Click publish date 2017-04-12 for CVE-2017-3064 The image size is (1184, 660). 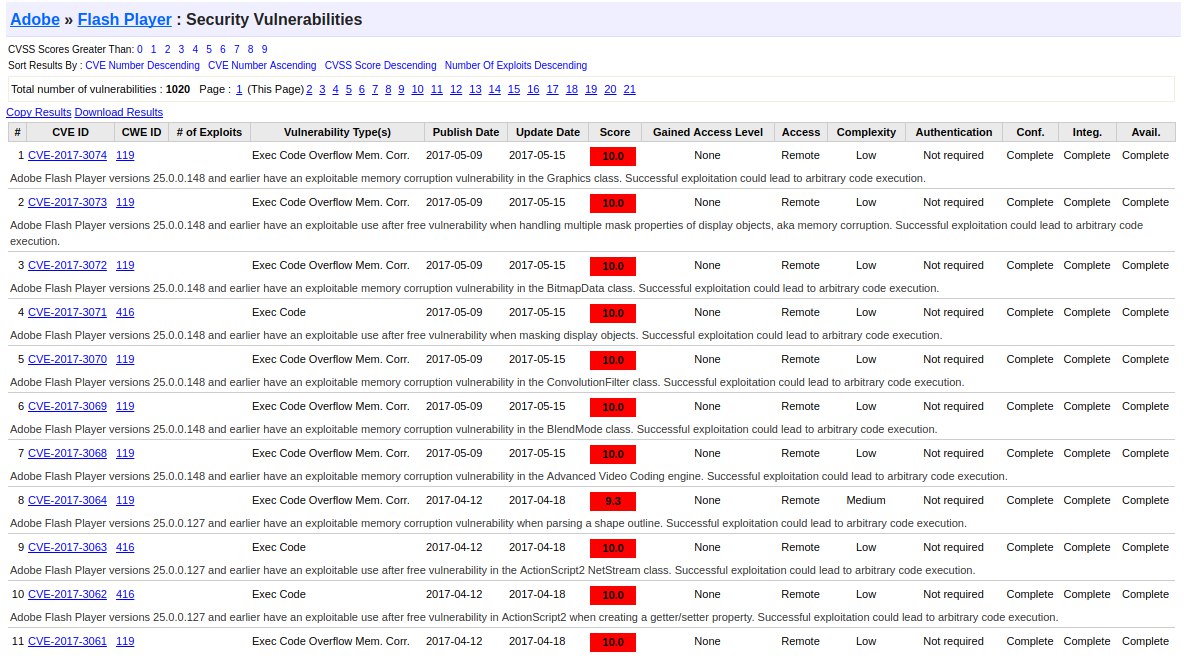[454, 500]
